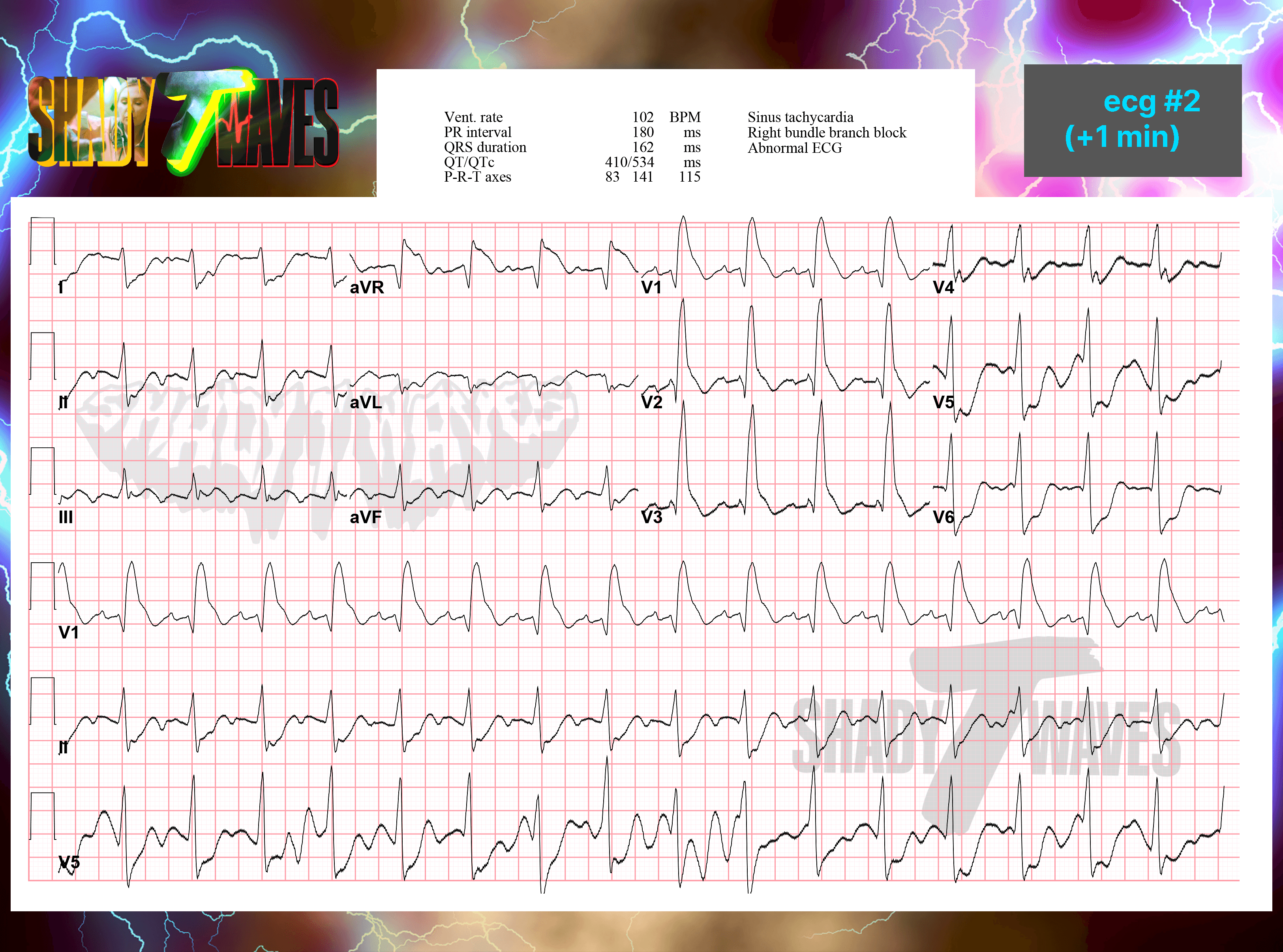1283x952 pixels.
Task: Click the 'Sinus tachycardia' interpretation line
Action: tap(800, 117)
